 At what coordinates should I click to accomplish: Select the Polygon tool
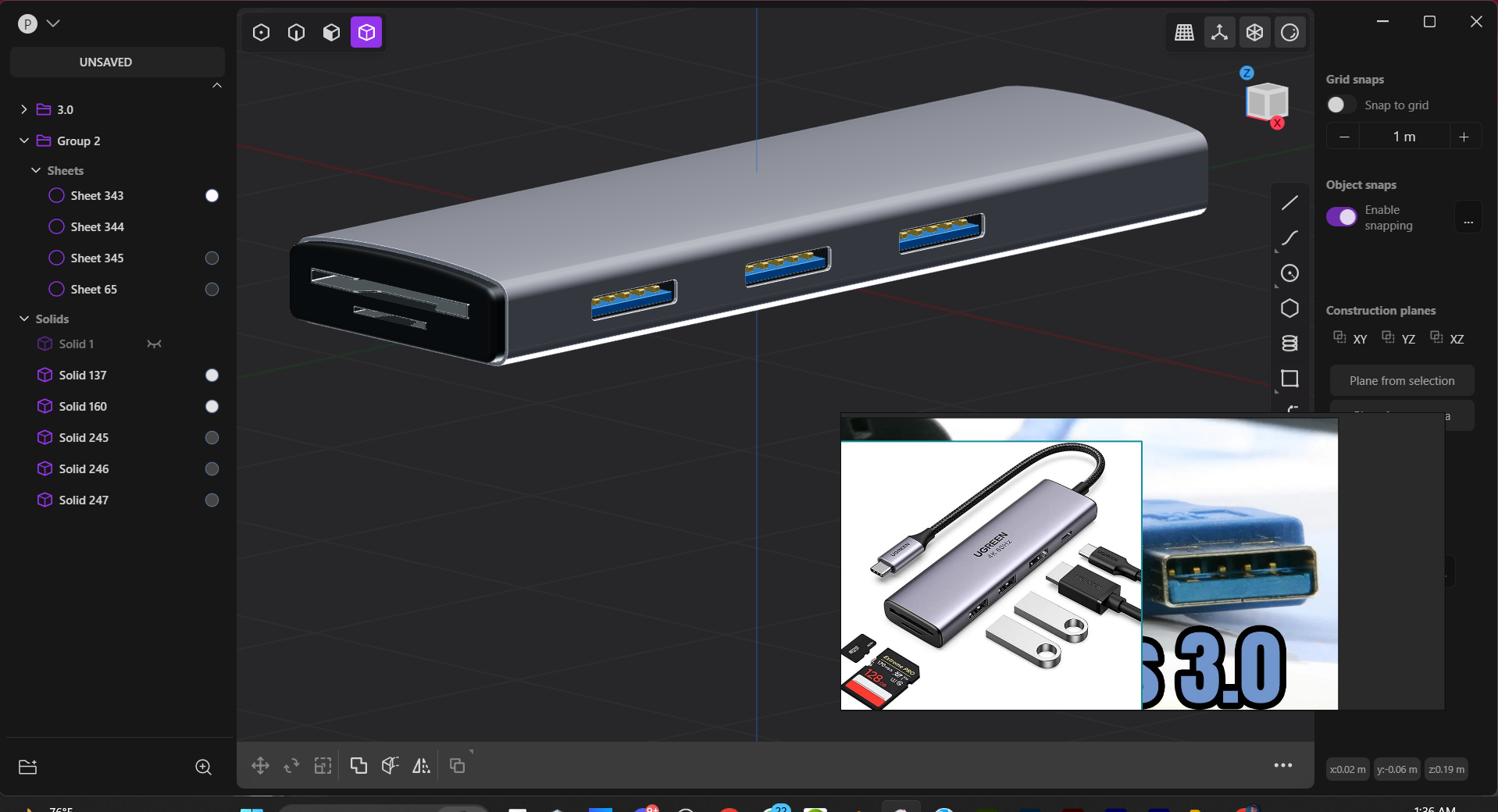[x=1289, y=308]
